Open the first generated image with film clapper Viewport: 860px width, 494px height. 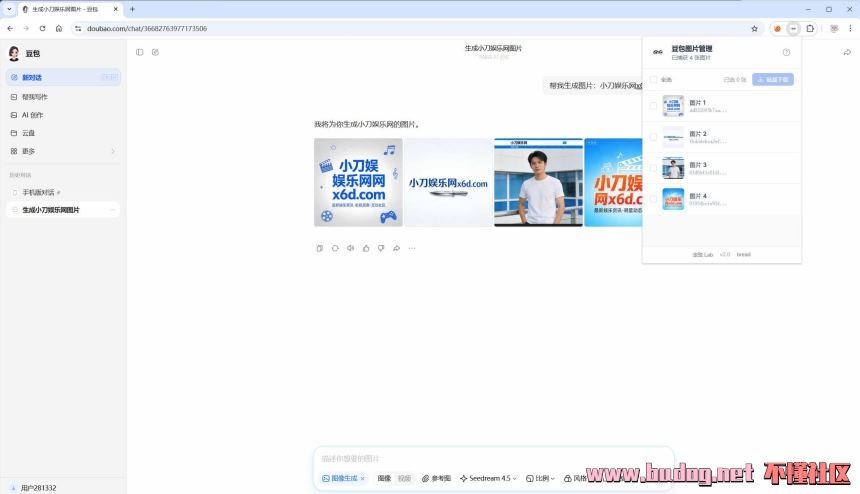(x=358, y=182)
